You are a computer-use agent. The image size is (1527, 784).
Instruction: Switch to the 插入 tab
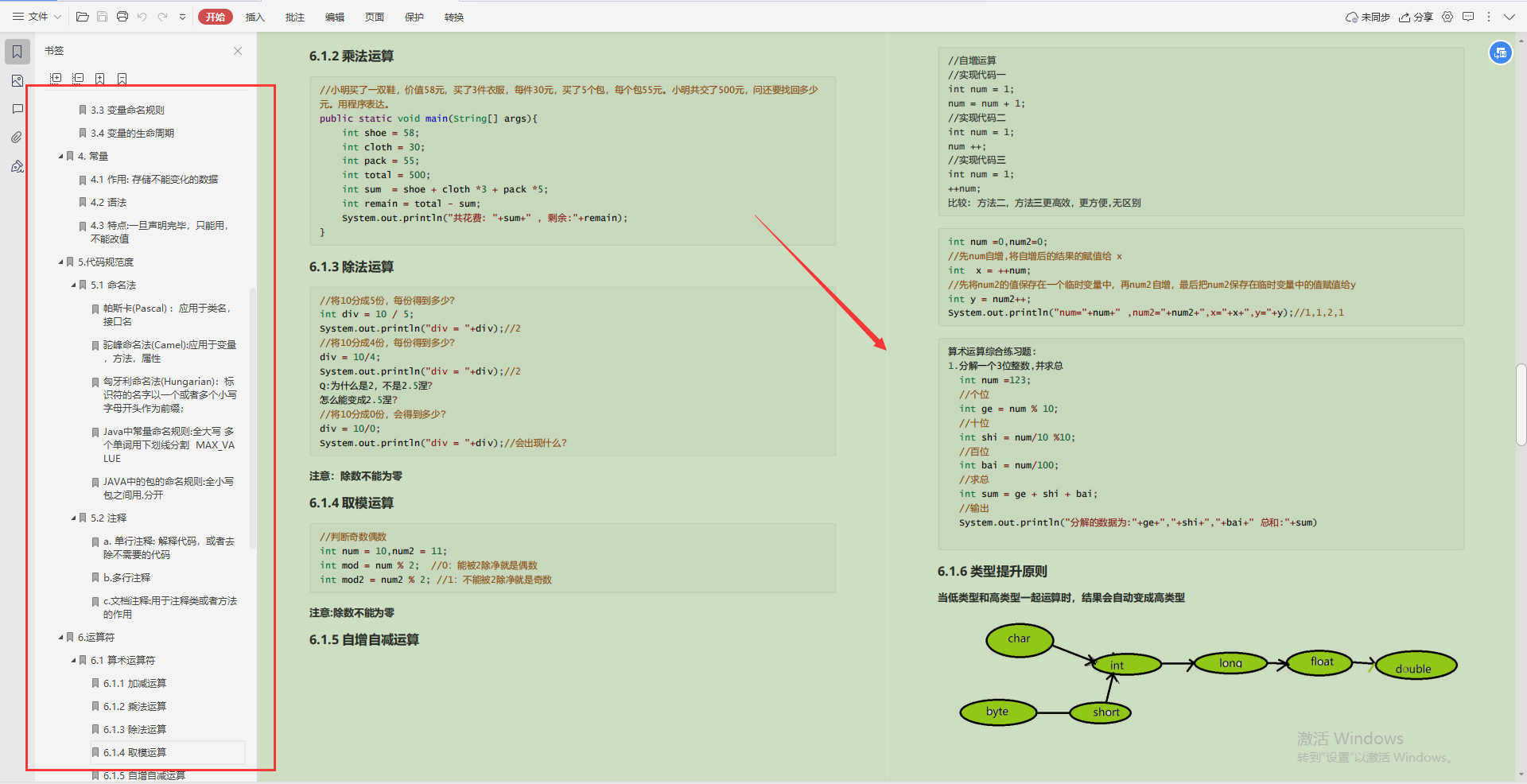[x=254, y=17]
